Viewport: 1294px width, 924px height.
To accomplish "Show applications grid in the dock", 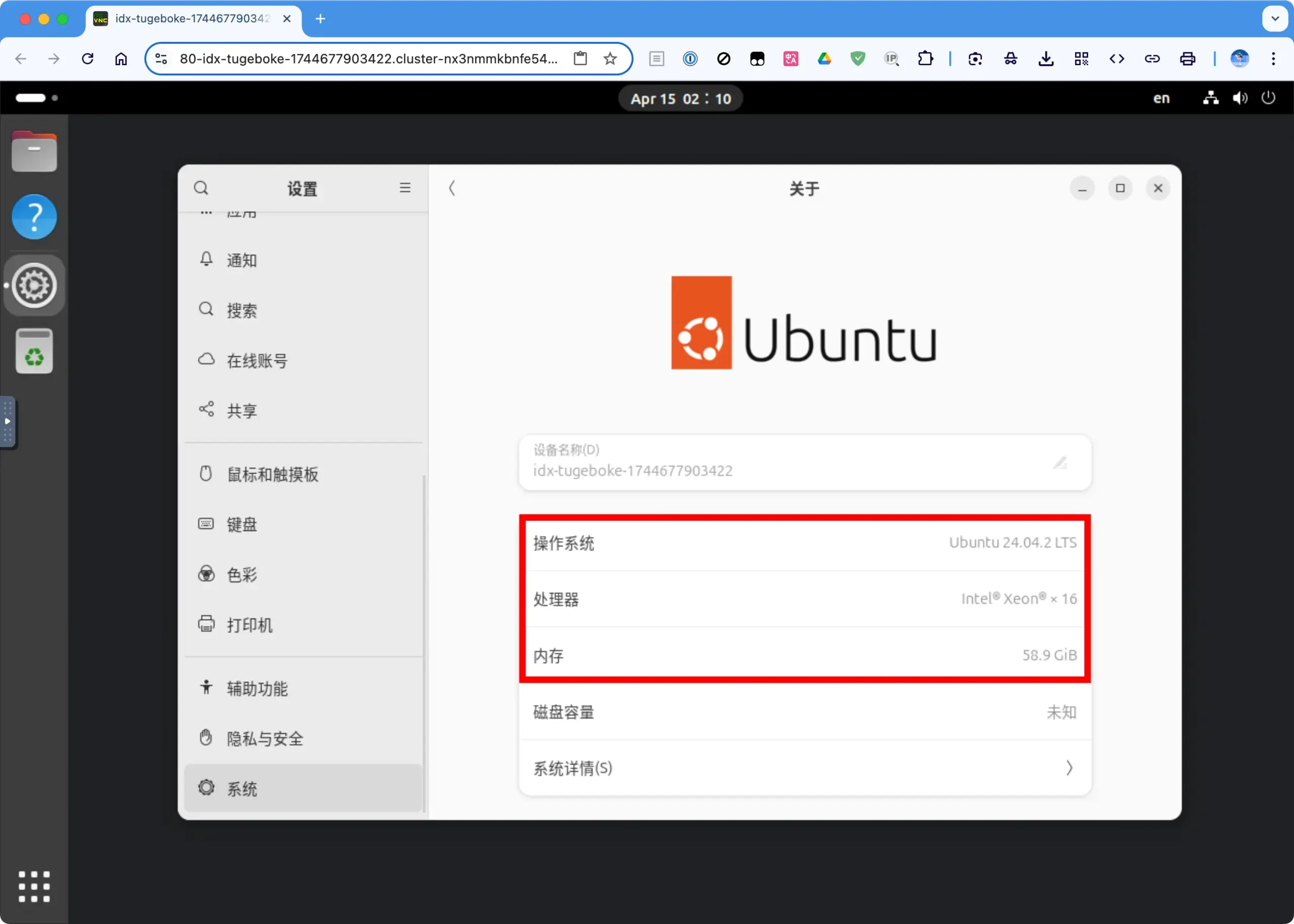I will click(x=34, y=886).
